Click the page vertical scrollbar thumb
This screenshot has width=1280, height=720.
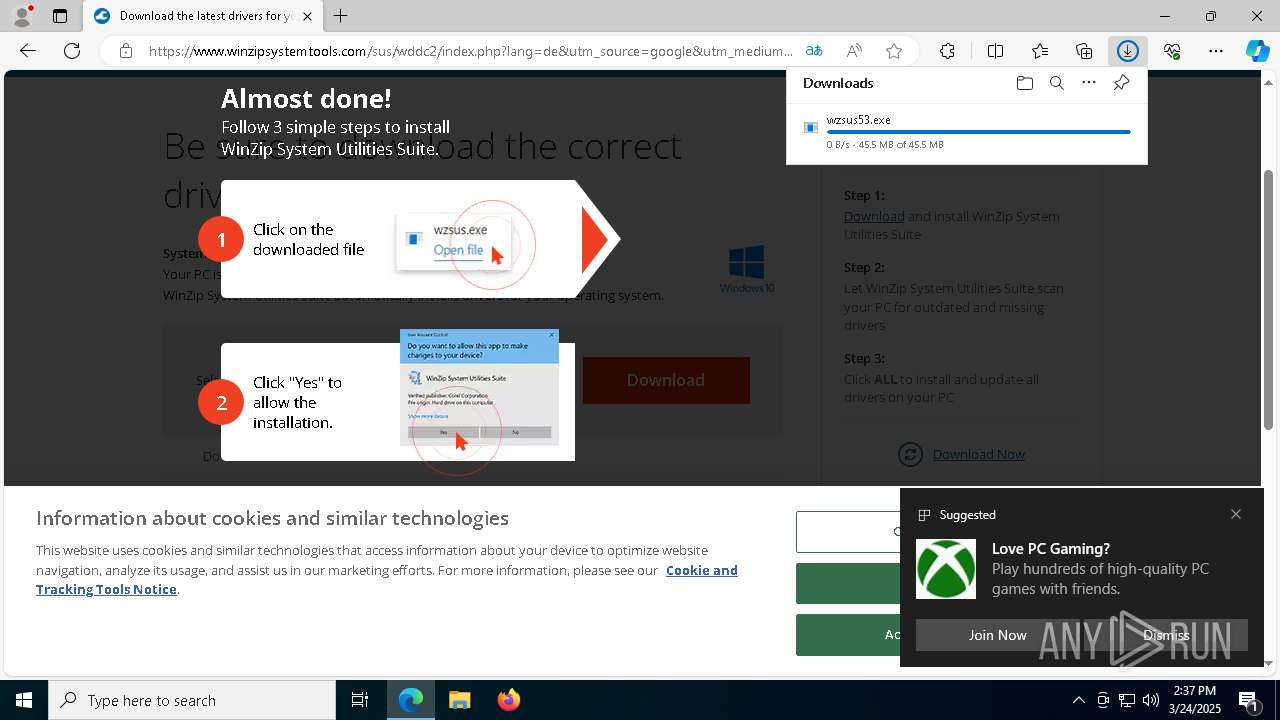pyautogui.click(x=1269, y=300)
